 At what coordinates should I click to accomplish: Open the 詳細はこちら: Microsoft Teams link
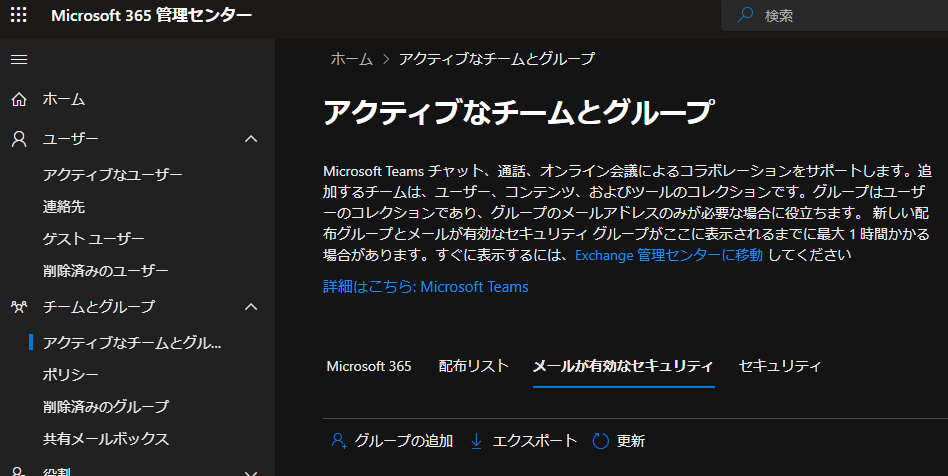[x=426, y=287]
